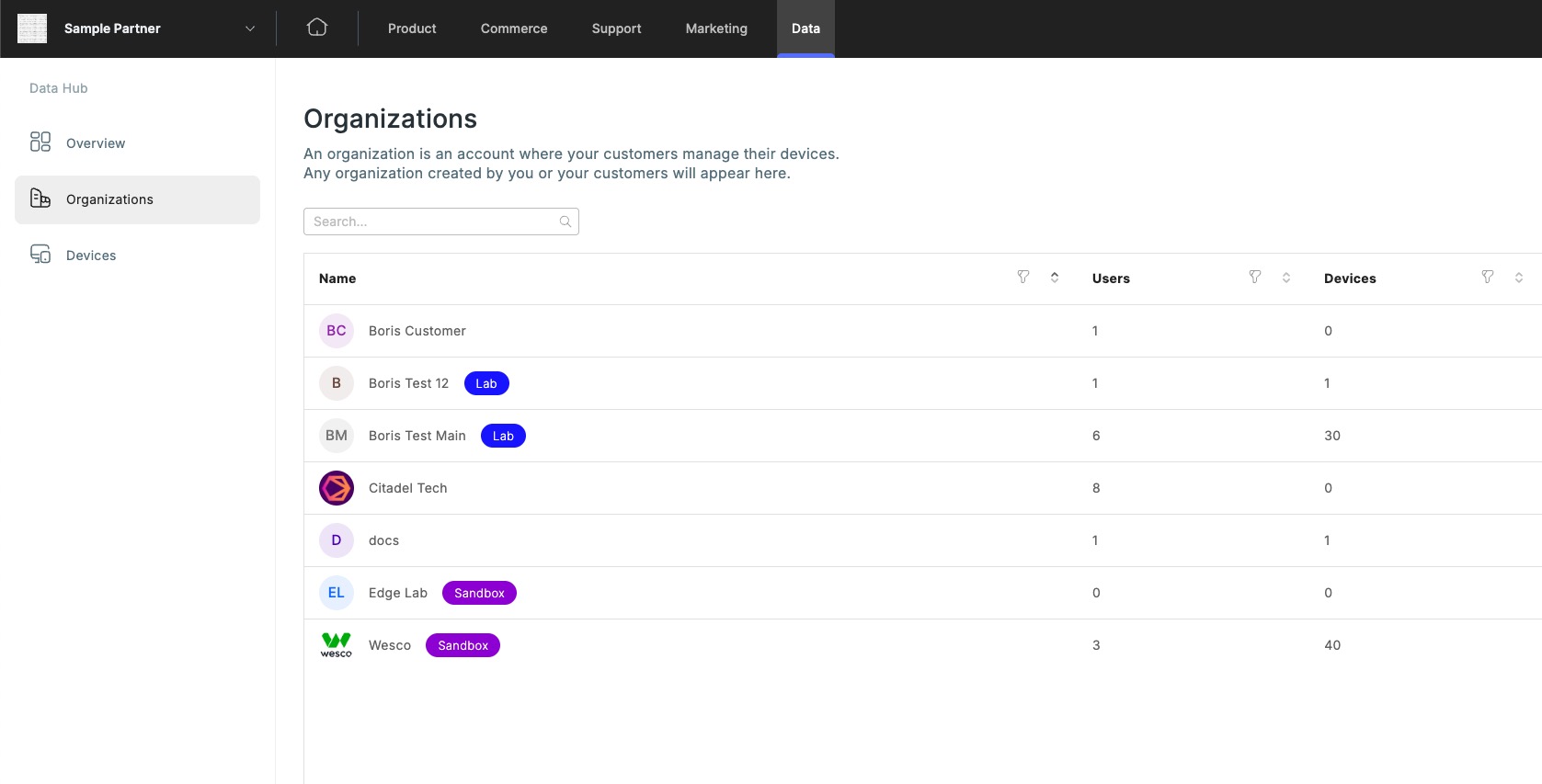Image resolution: width=1542 pixels, height=784 pixels.
Task: Open the Support menu
Action: coord(616,28)
